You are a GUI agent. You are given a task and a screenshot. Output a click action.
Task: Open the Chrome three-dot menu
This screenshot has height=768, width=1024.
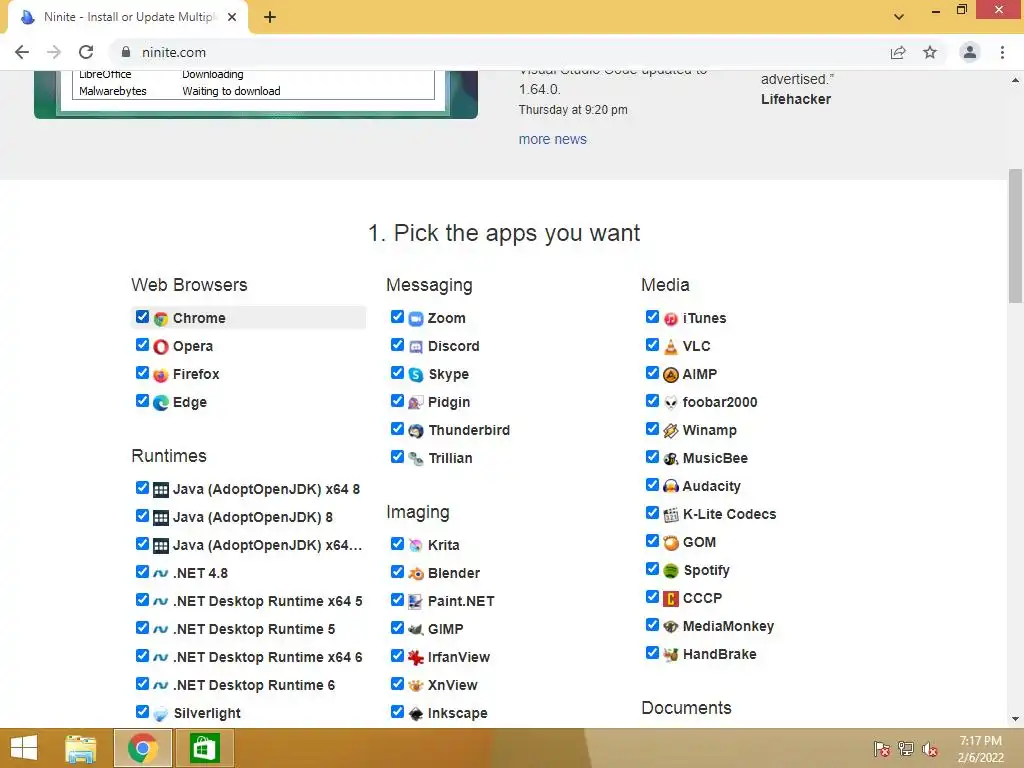[x=1002, y=52]
